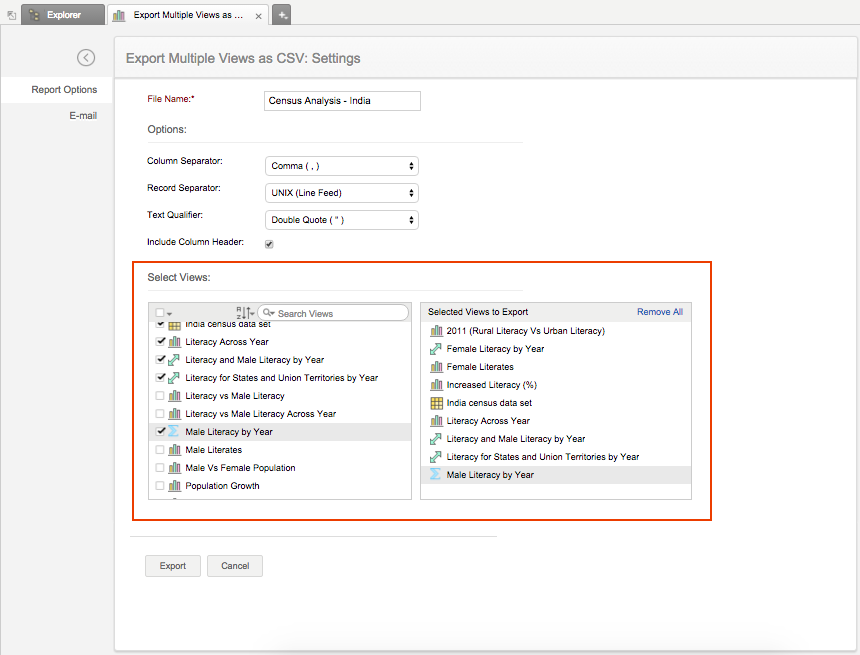
Task: Close the Export Multiple Views tab
Action: (x=259, y=16)
